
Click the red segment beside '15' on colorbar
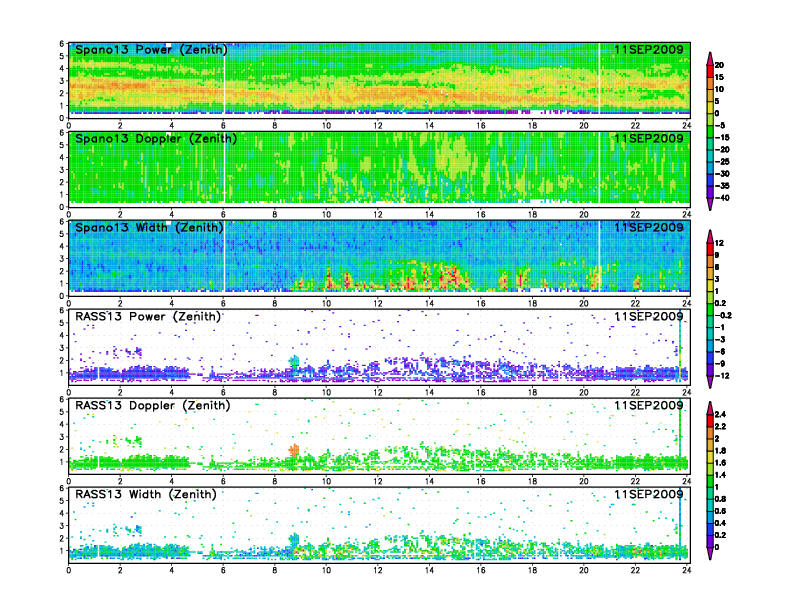tap(710, 71)
